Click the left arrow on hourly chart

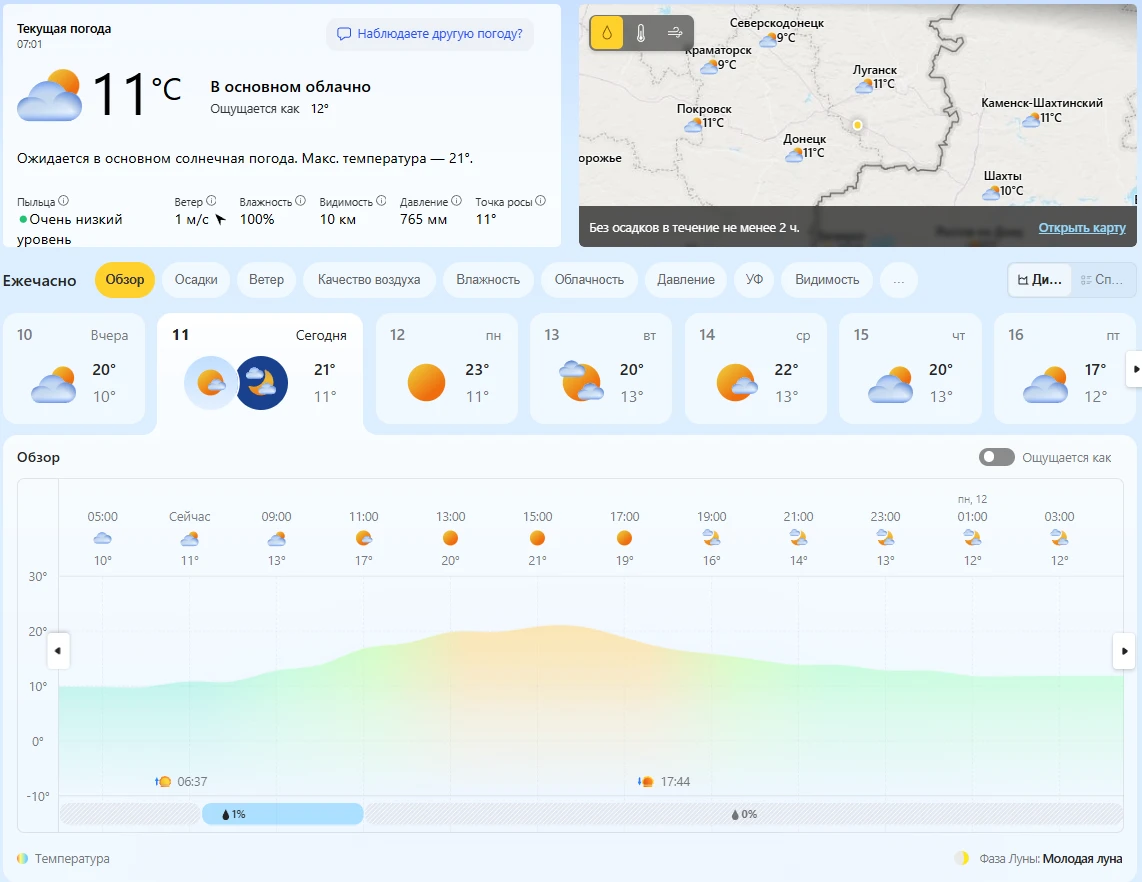tap(58, 650)
